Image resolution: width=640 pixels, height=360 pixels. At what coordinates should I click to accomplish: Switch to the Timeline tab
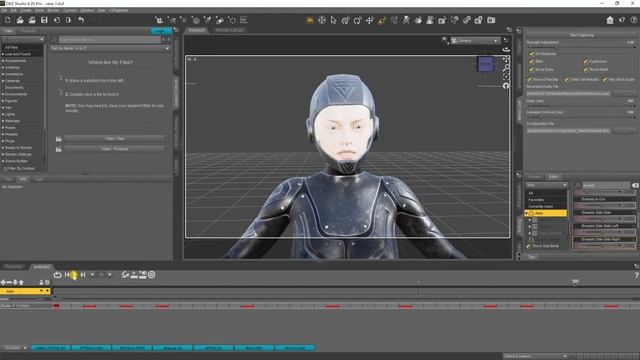coord(13,267)
